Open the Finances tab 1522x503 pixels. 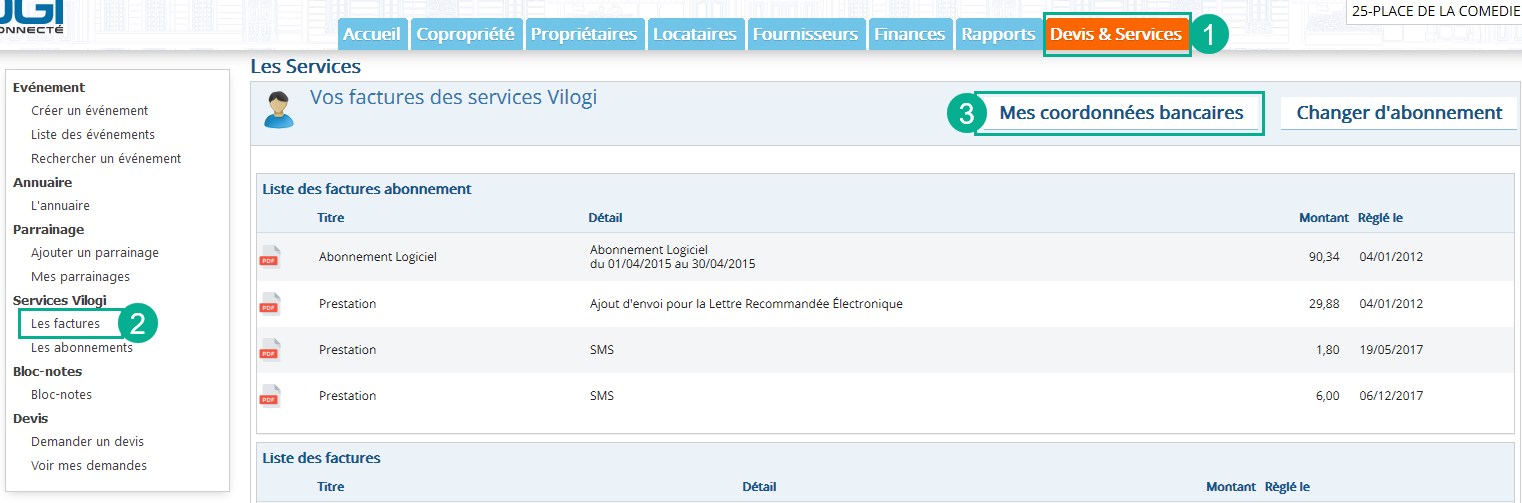909,34
